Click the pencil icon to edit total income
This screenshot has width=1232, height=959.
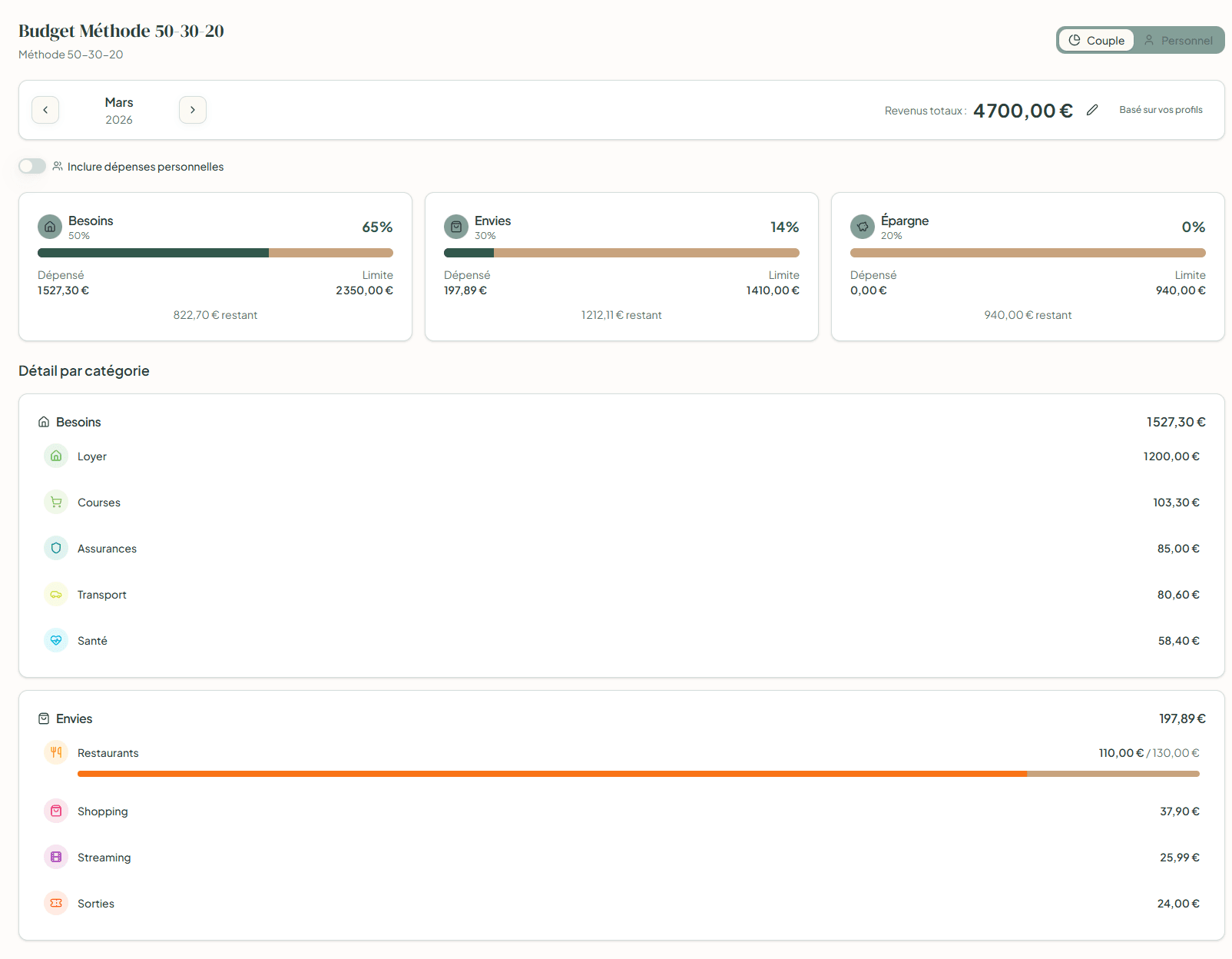1091,111
